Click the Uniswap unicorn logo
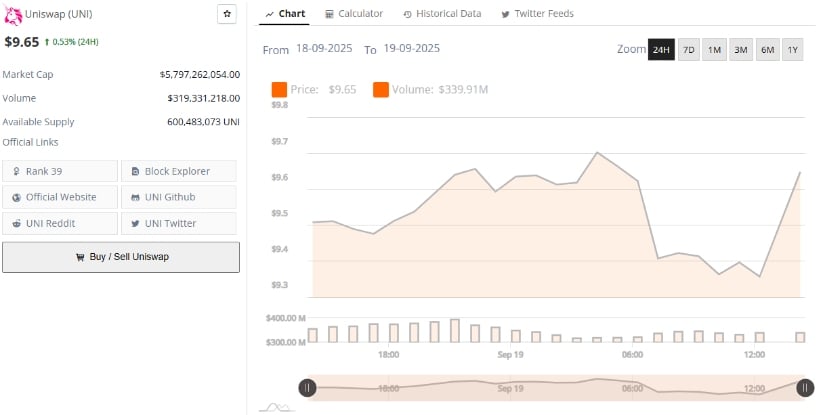 tap(13, 15)
